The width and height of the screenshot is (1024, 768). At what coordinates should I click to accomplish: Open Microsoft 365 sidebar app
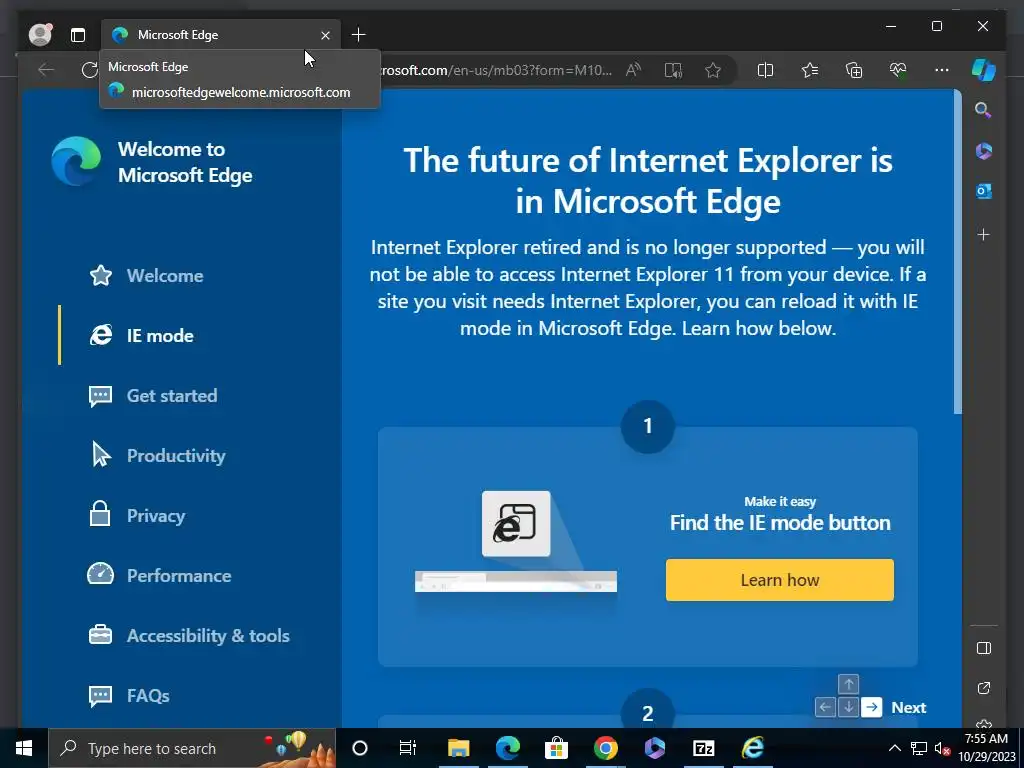[x=984, y=151]
